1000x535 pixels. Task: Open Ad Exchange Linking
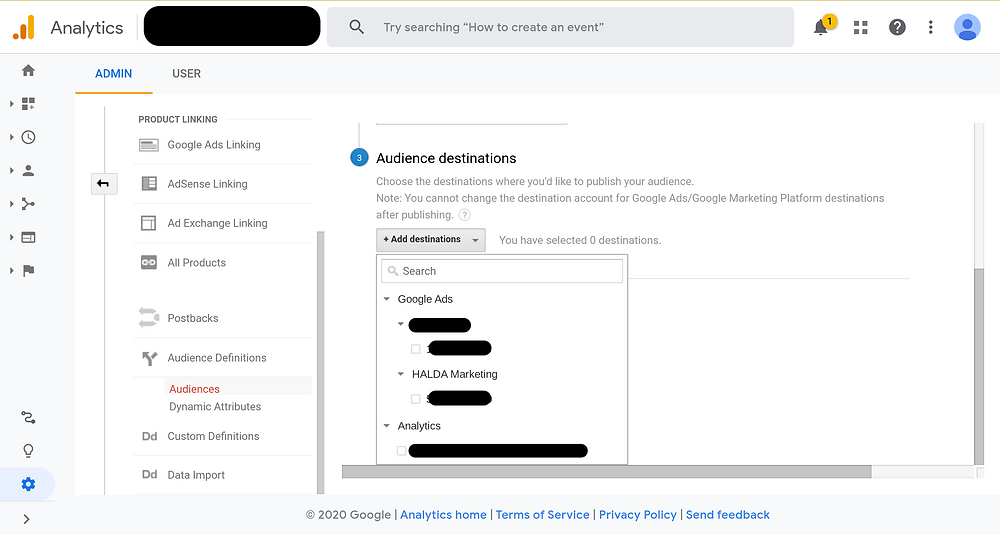[217, 223]
